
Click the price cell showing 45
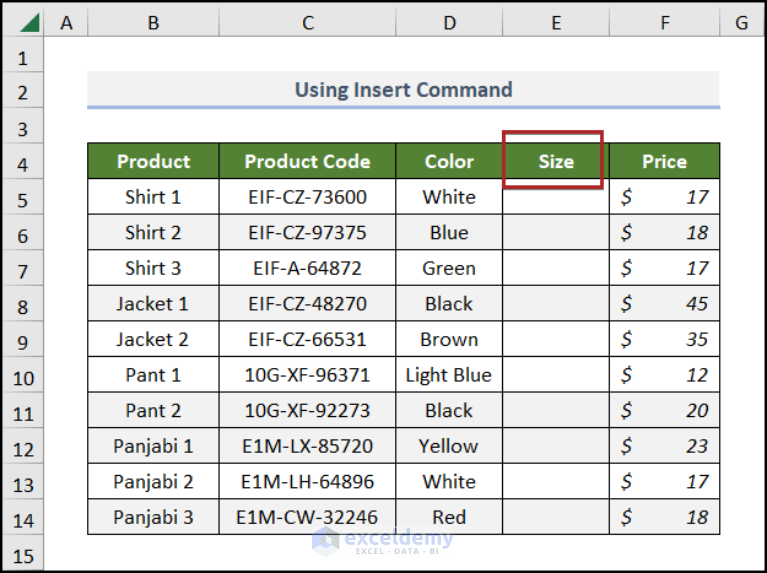coord(664,304)
